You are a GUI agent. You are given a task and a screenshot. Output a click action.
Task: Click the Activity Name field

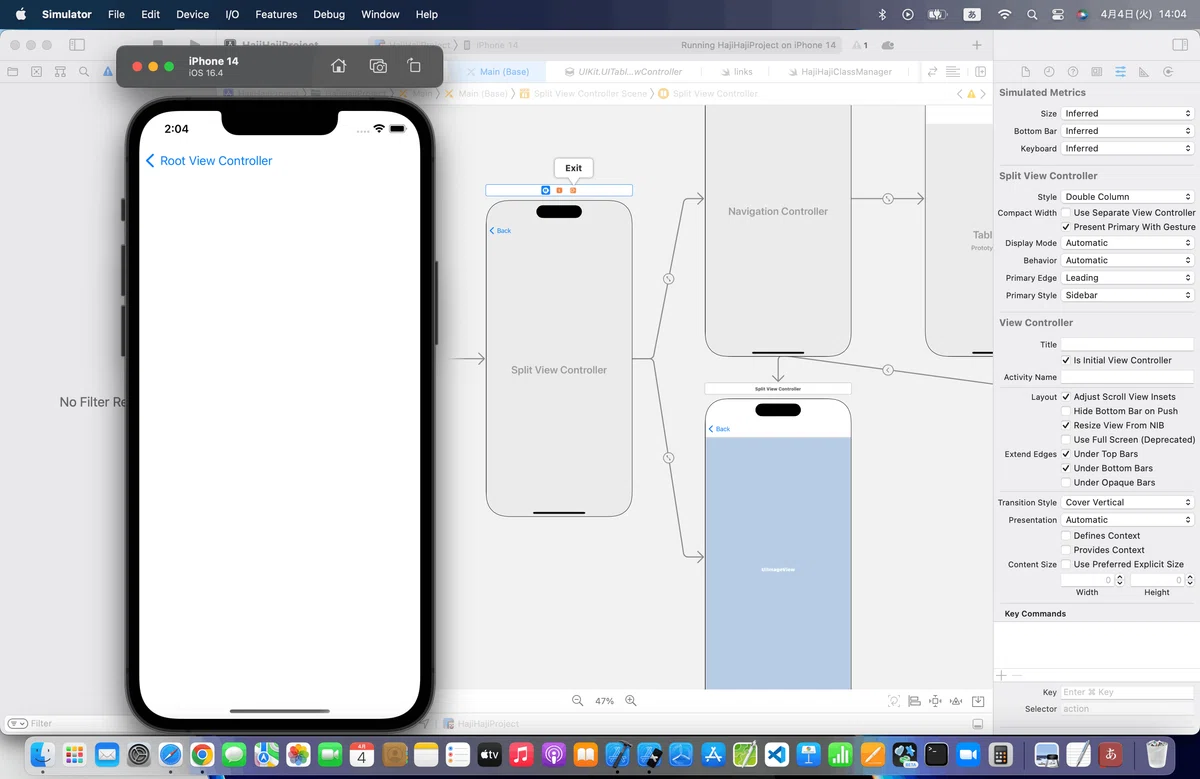tap(1127, 377)
